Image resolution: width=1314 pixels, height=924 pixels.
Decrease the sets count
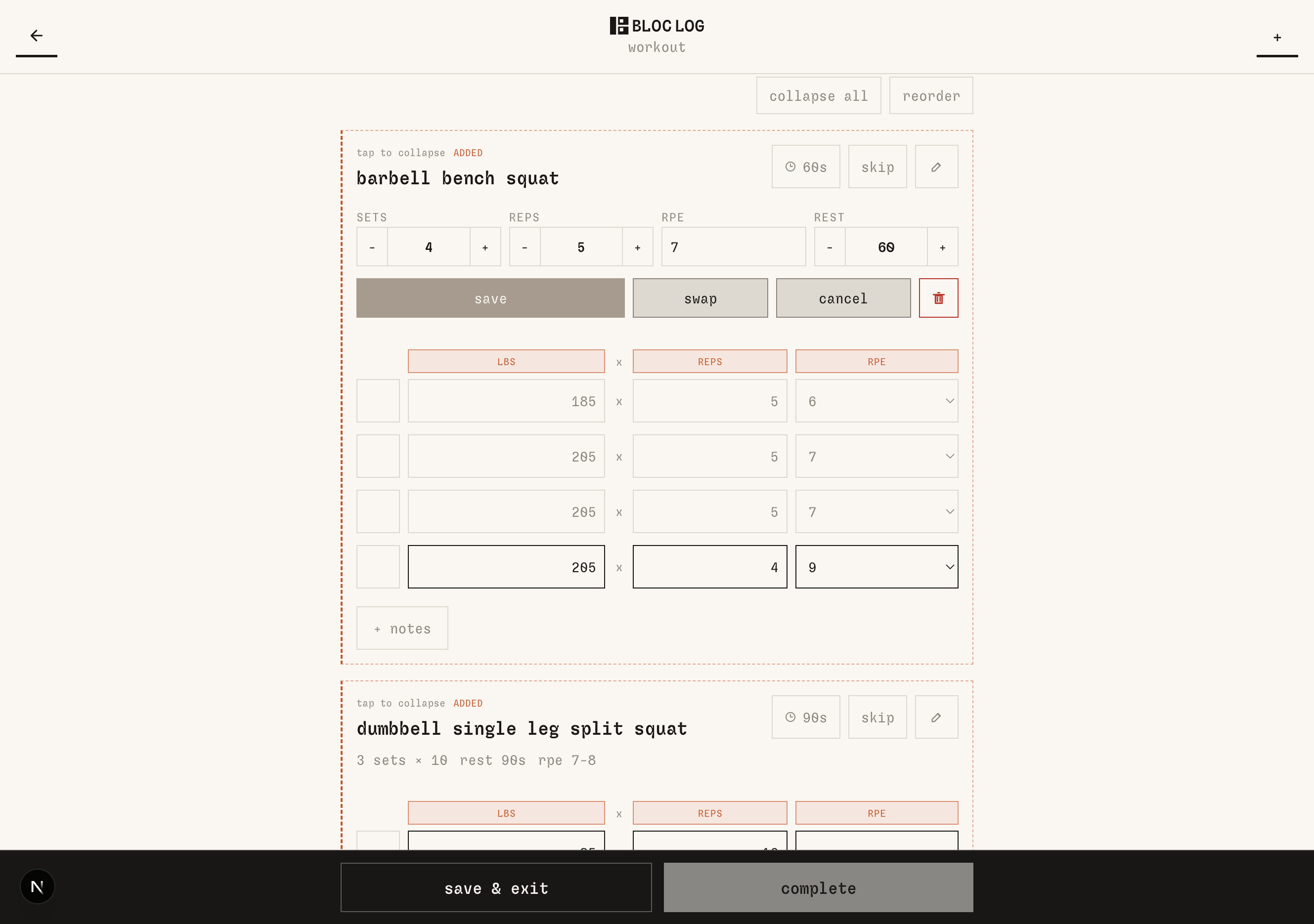click(x=372, y=247)
